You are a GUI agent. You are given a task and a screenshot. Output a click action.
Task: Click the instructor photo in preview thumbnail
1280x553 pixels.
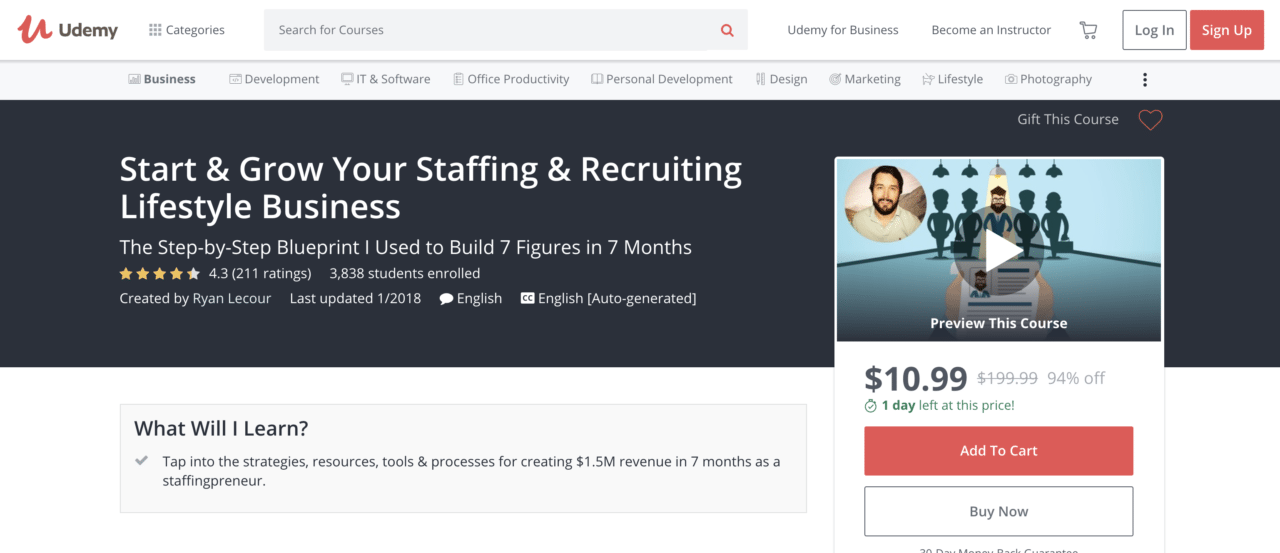(885, 204)
